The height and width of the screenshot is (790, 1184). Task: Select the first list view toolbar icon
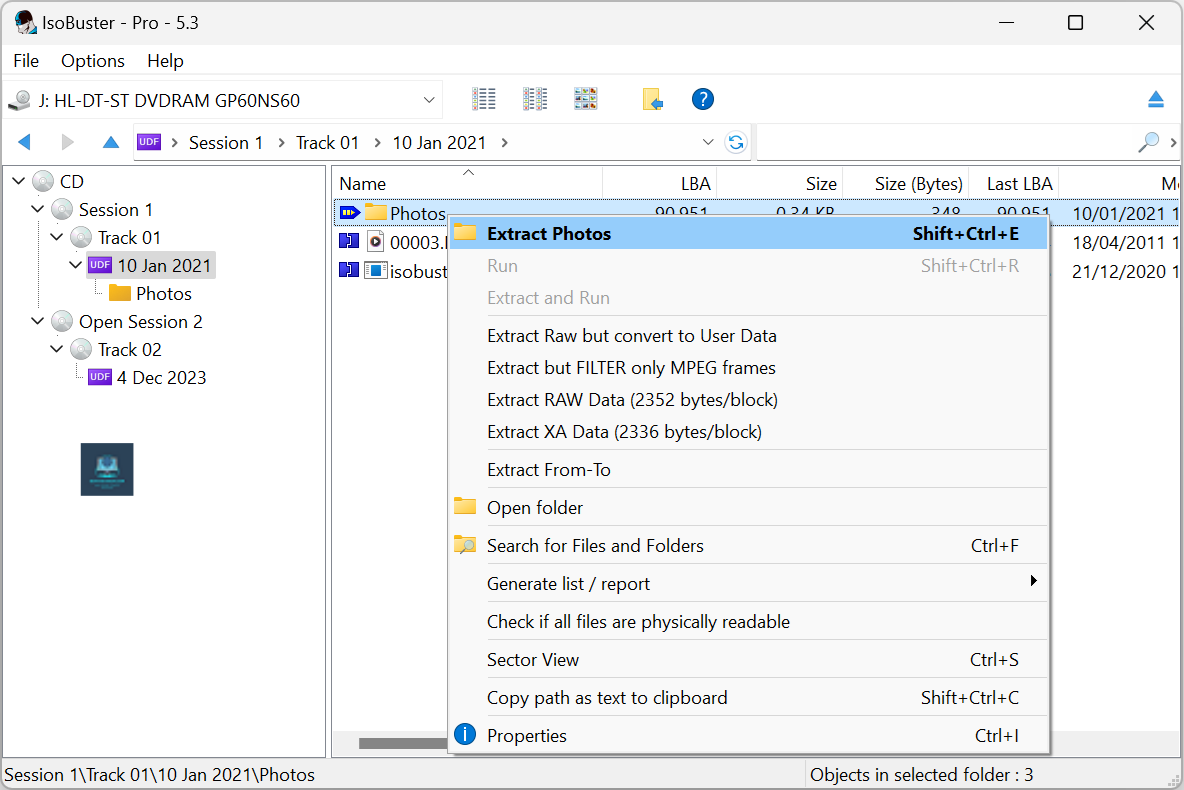point(484,99)
